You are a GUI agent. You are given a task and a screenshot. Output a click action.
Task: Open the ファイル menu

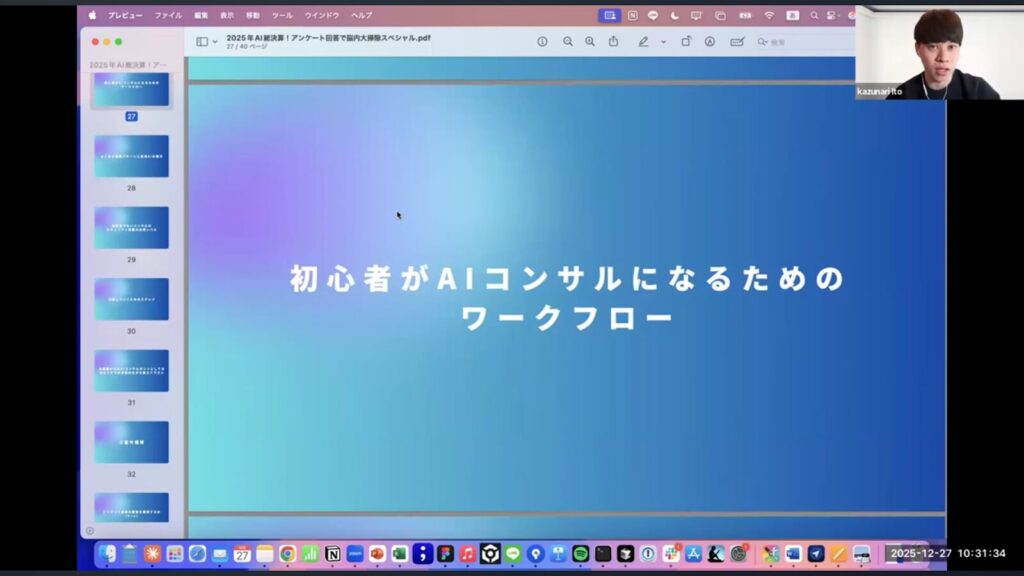(168, 15)
